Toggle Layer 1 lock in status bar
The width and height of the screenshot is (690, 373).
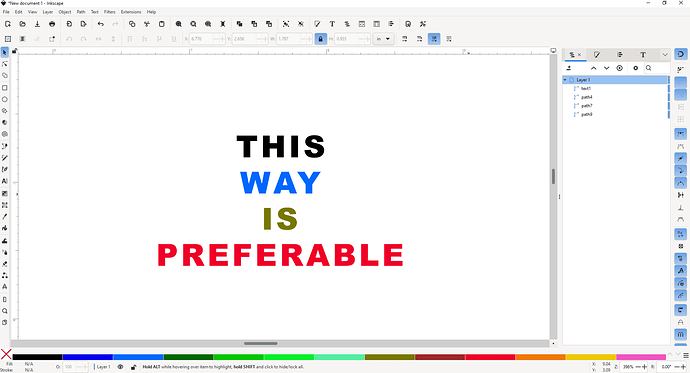(x=133, y=367)
